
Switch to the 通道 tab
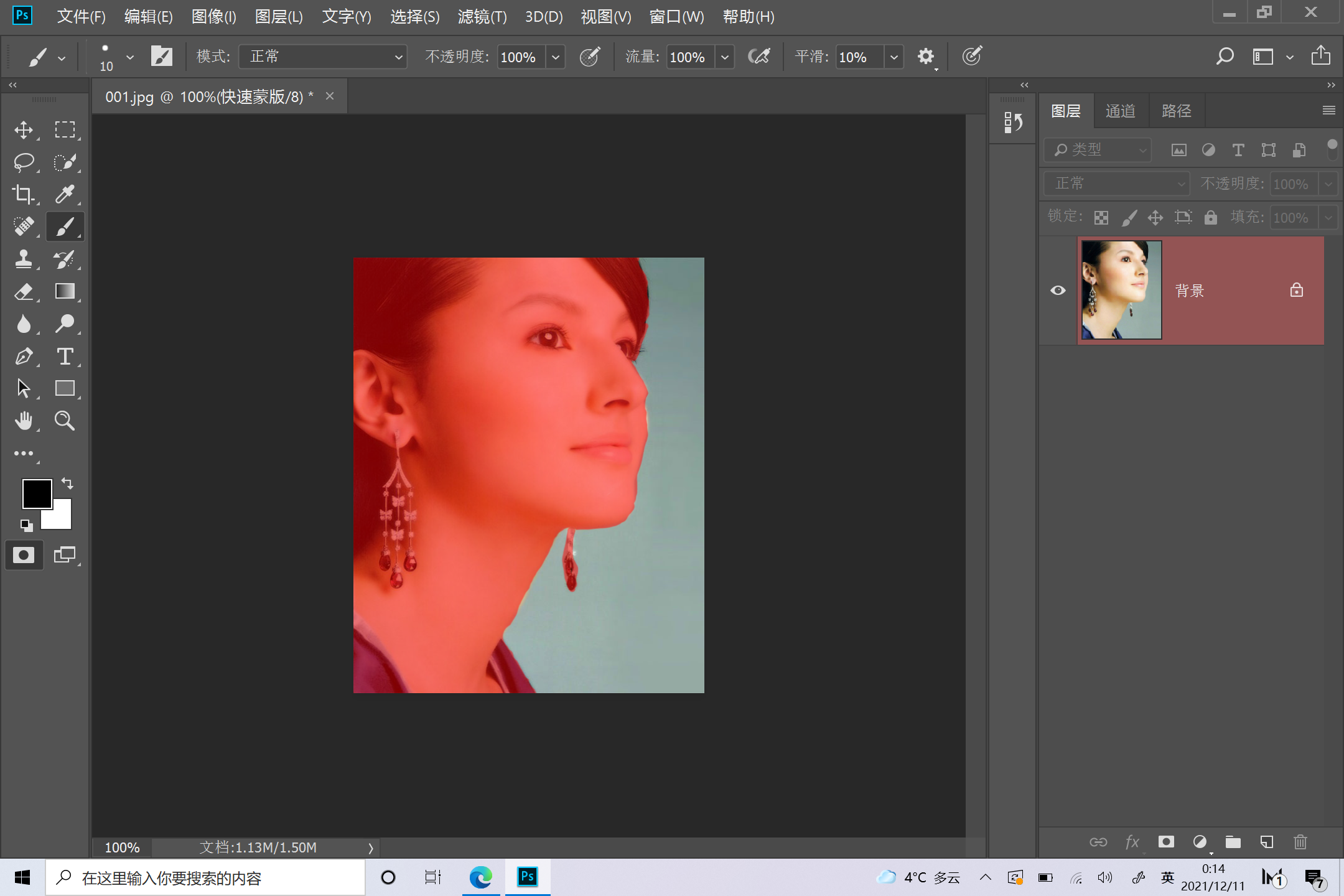[x=1121, y=111]
